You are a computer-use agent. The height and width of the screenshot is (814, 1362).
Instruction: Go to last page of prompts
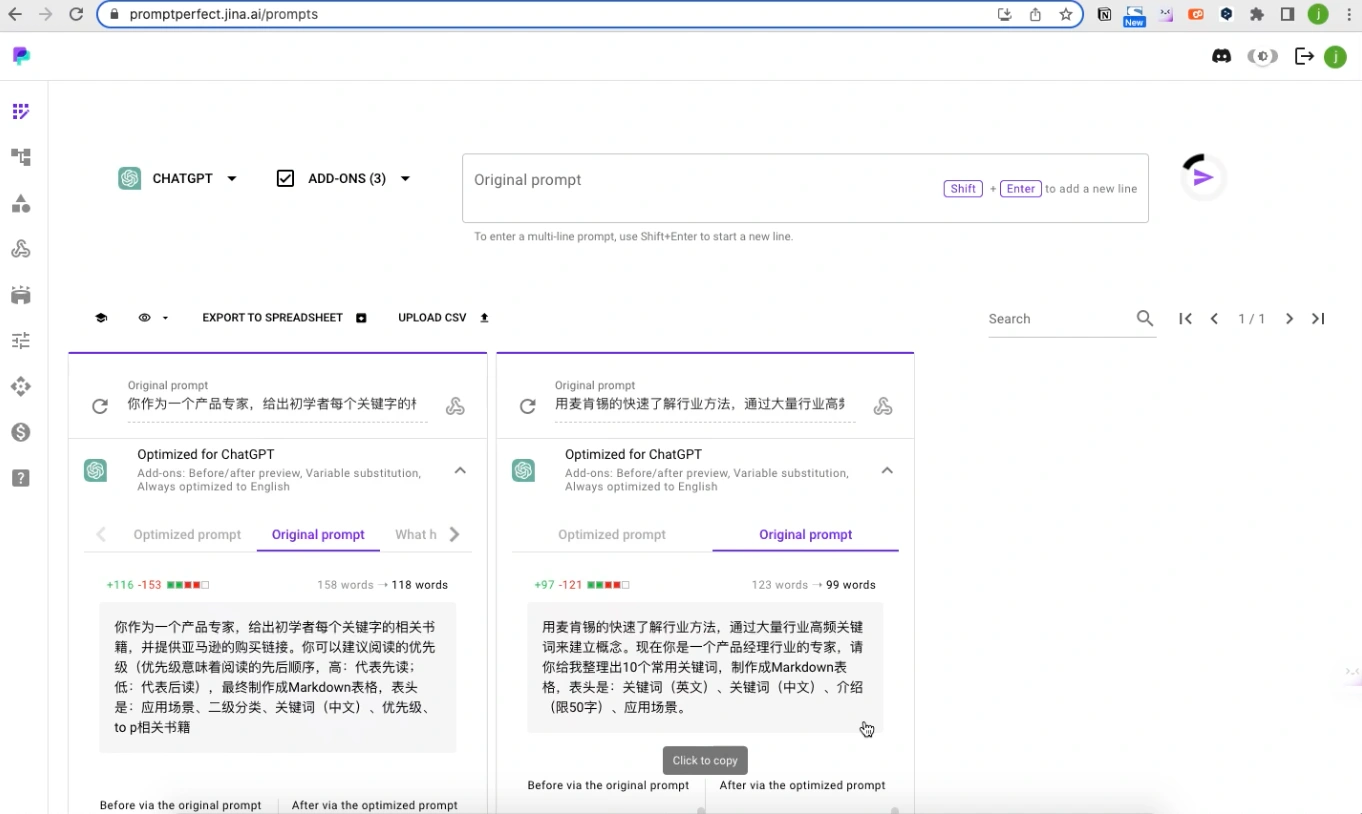coord(1318,319)
